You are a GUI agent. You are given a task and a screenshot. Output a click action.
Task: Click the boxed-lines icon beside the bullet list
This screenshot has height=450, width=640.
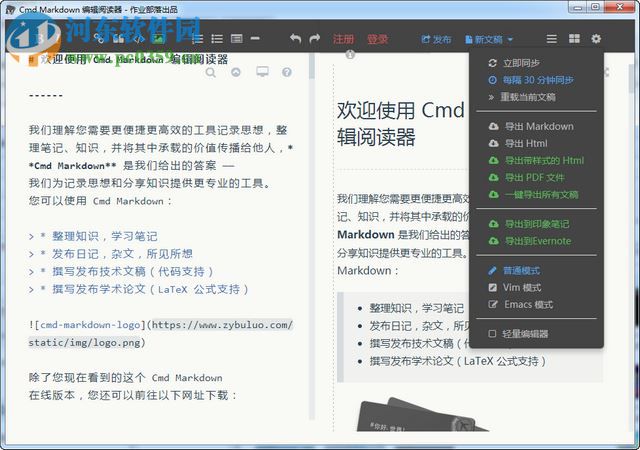(x=237, y=39)
